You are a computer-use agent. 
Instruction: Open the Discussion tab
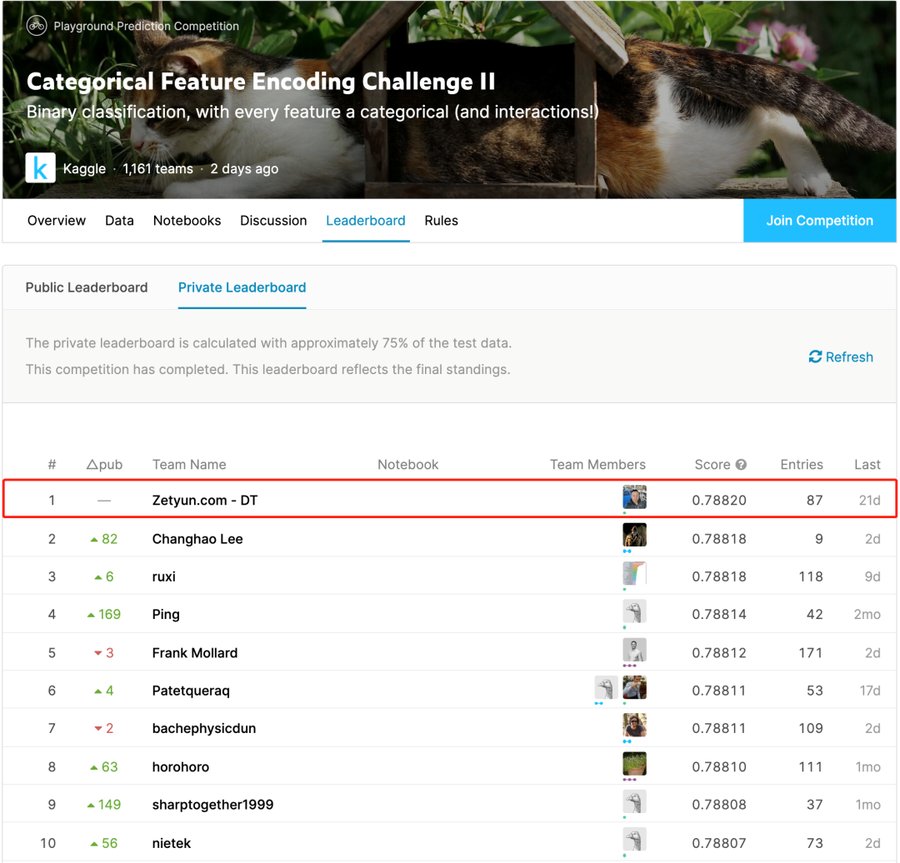273,220
